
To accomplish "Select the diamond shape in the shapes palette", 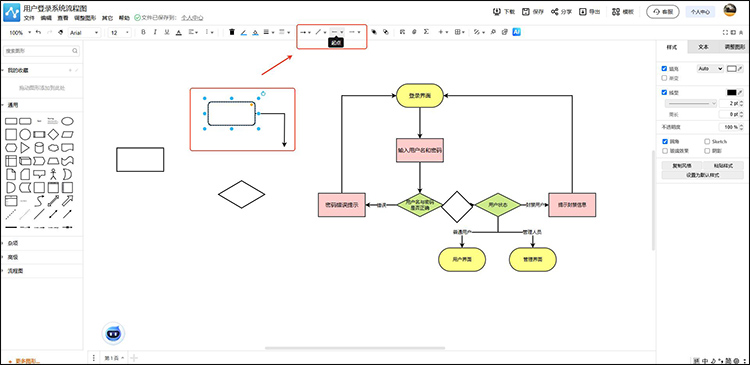I will (x=54, y=134).
